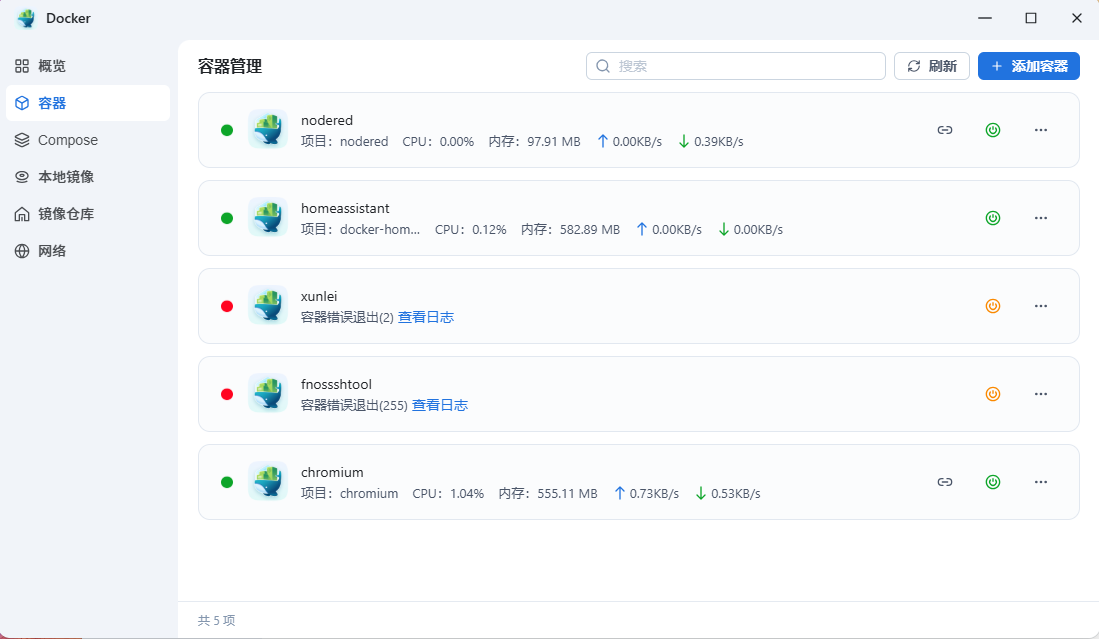Click the green status dot for nodered
The width and height of the screenshot is (1099, 639).
227,130
